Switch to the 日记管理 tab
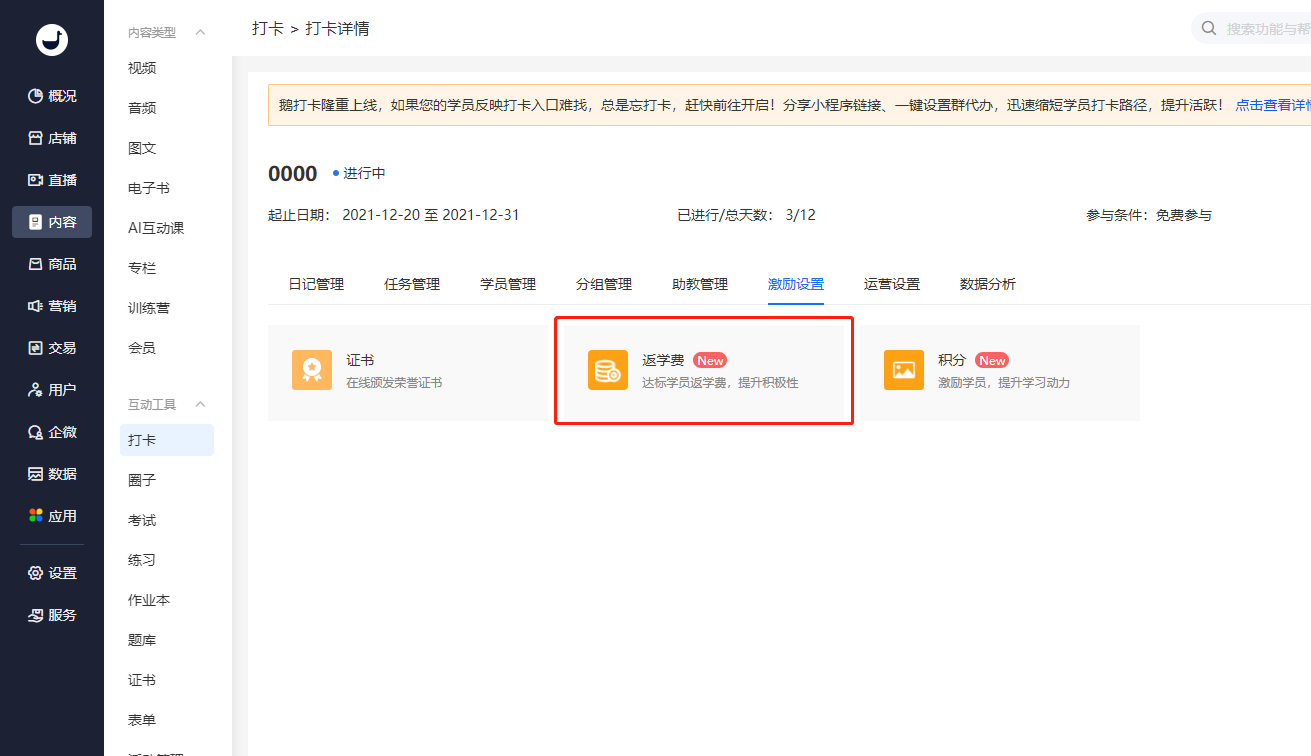Screen dimensions: 1311x756 (x=316, y=284)
